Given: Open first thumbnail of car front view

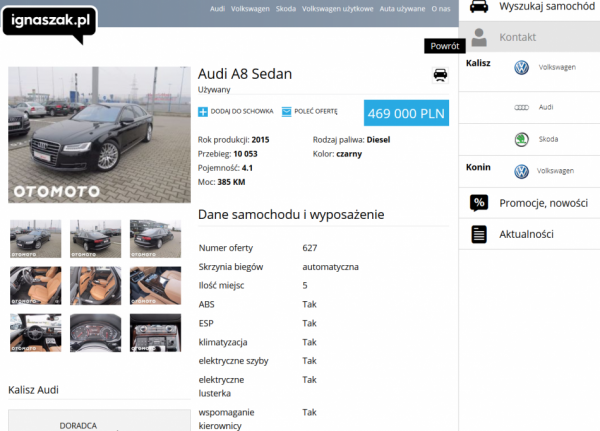Looking at the screenshot, I should 36,238.
